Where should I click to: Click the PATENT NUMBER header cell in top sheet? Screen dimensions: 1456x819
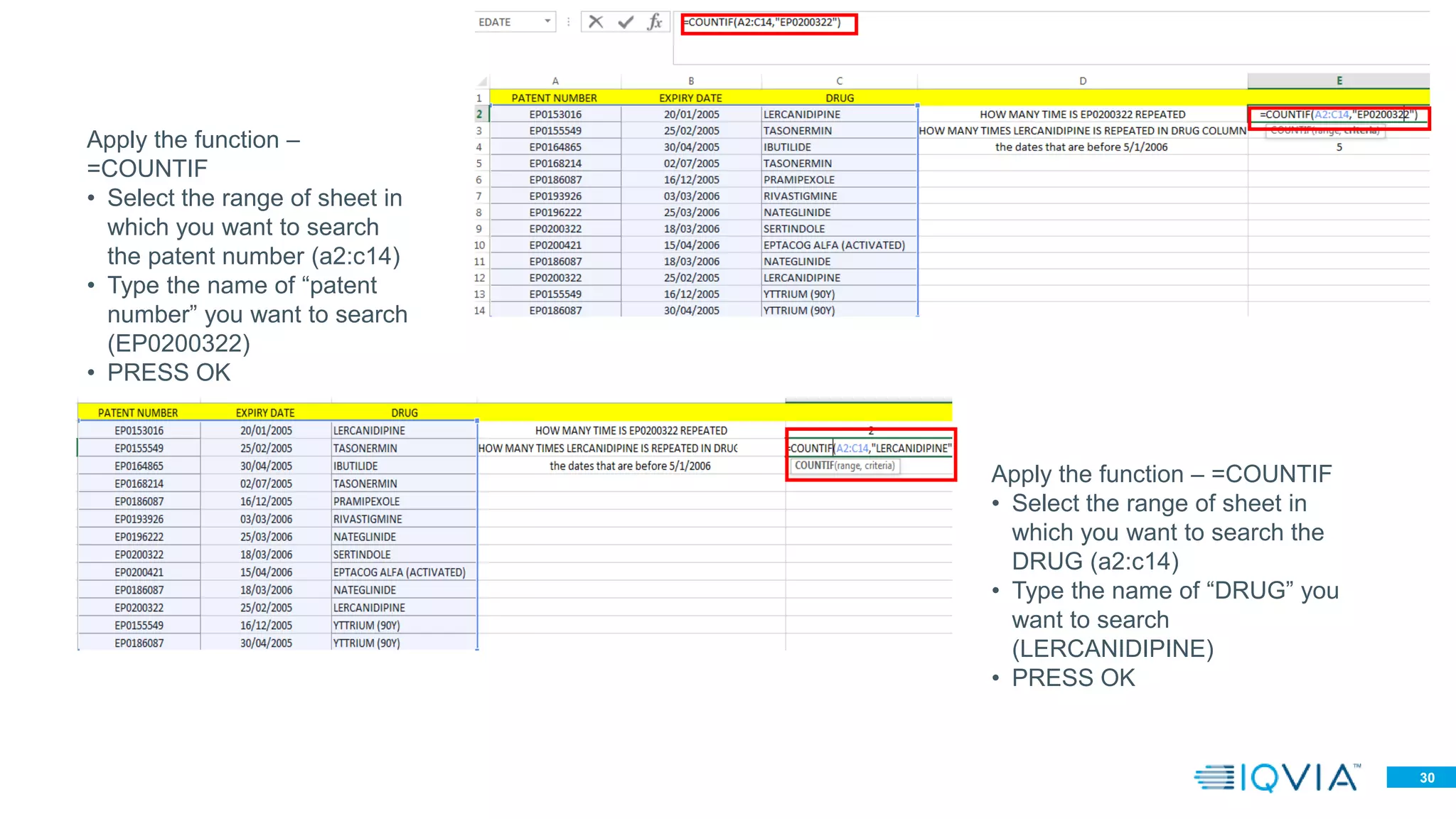[x=555, y=98]
